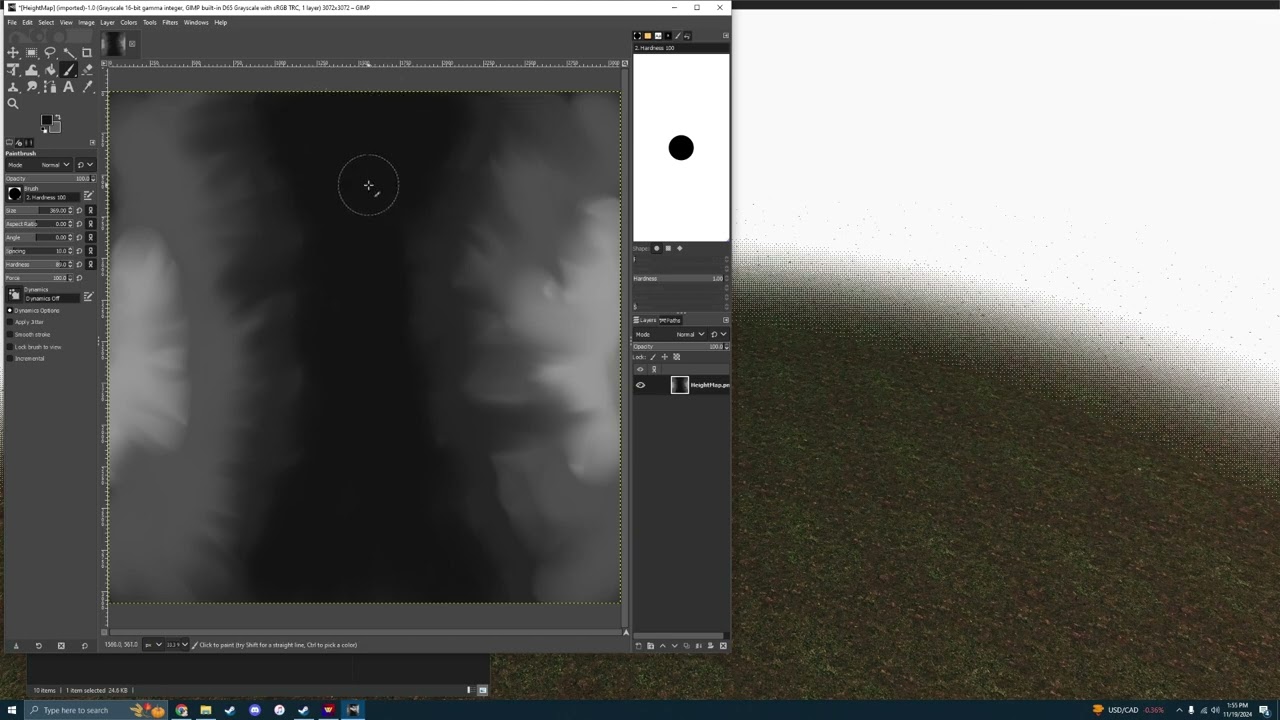This screenshot has height=720, width=1280.
Task: Open the status bar zoom percentage dropdown
Action: point(176,645)
